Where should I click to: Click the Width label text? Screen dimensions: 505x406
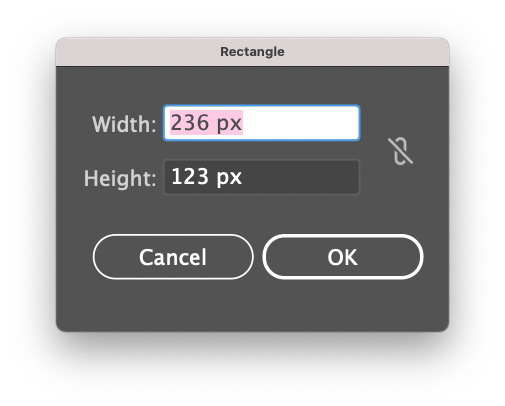[124, 124]
